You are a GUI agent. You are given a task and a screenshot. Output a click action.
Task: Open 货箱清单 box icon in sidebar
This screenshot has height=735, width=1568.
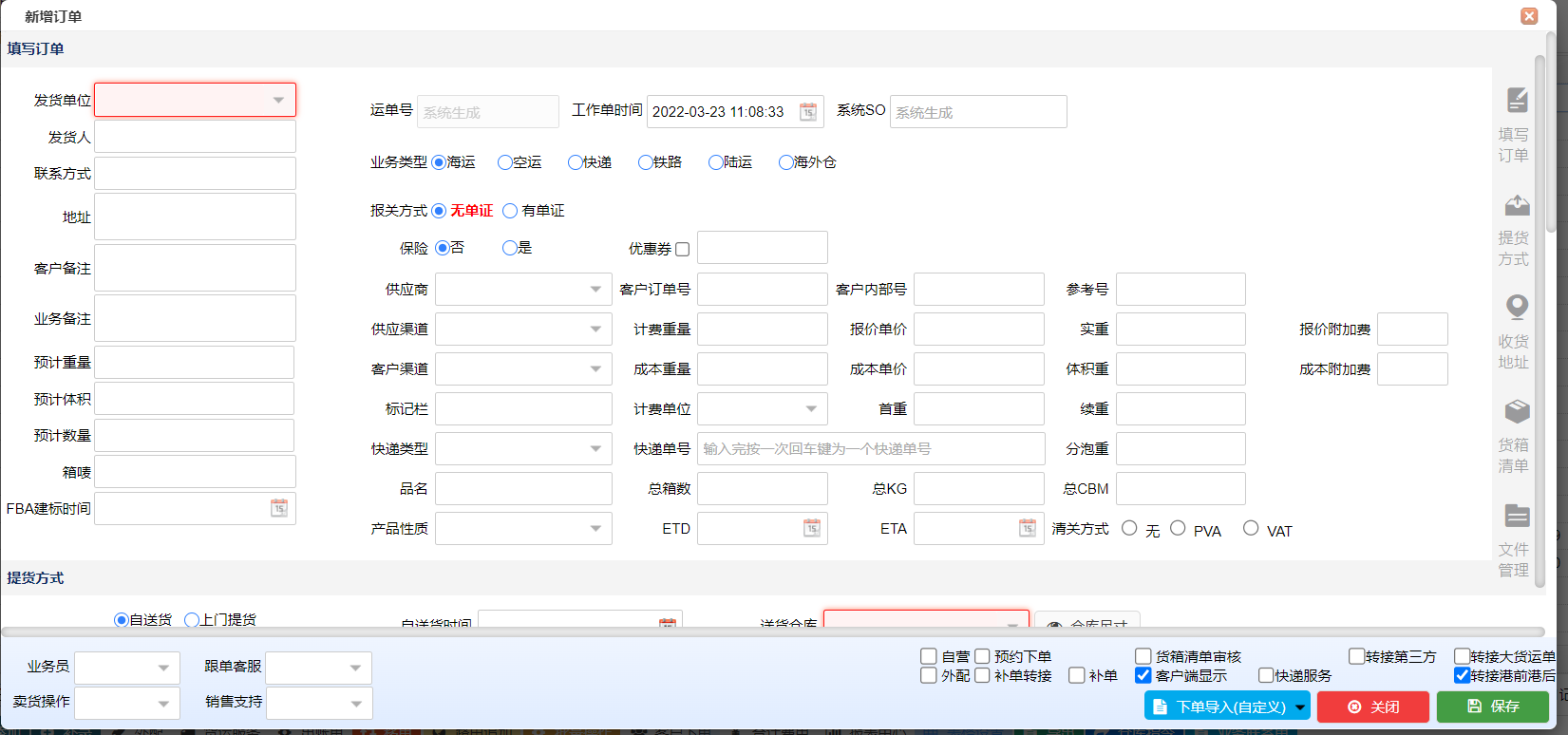coord(1517,411)
